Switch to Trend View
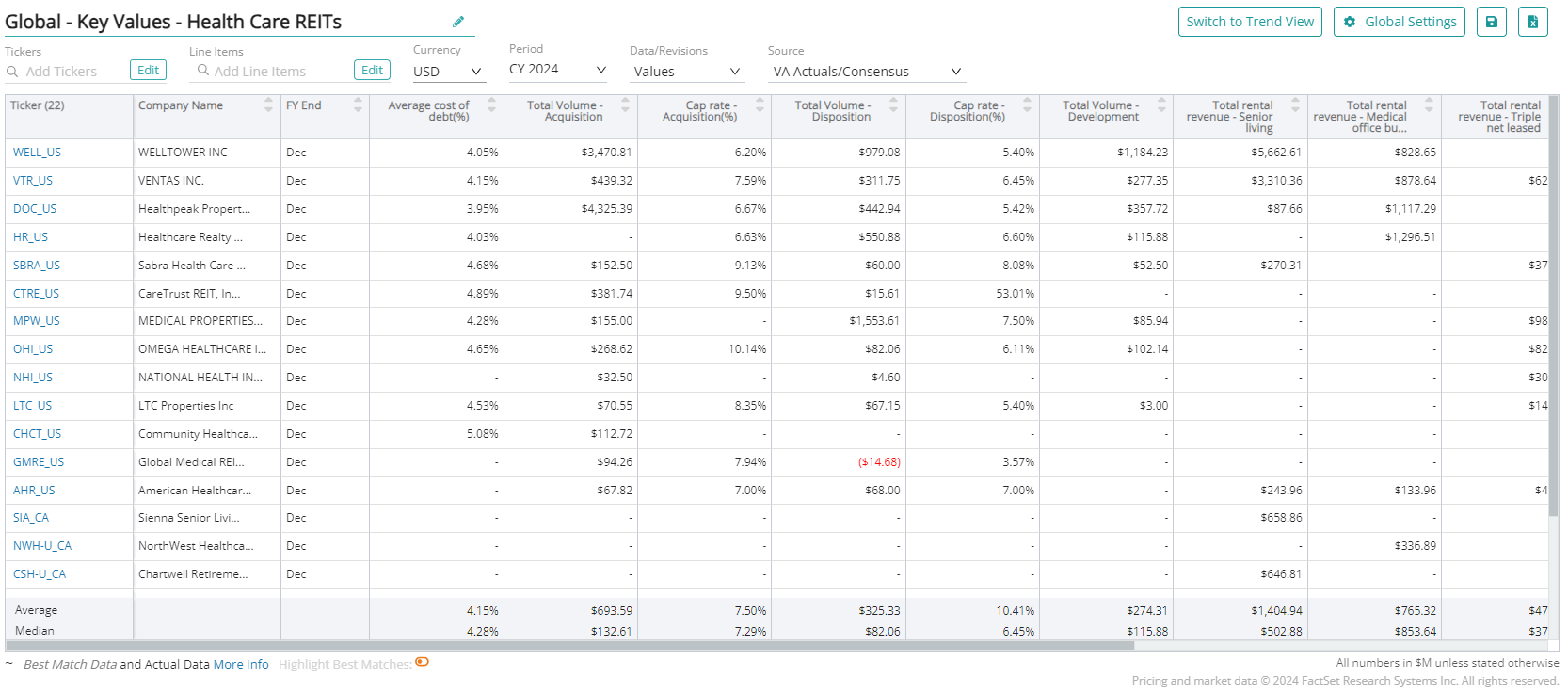 coord(1249,22)
